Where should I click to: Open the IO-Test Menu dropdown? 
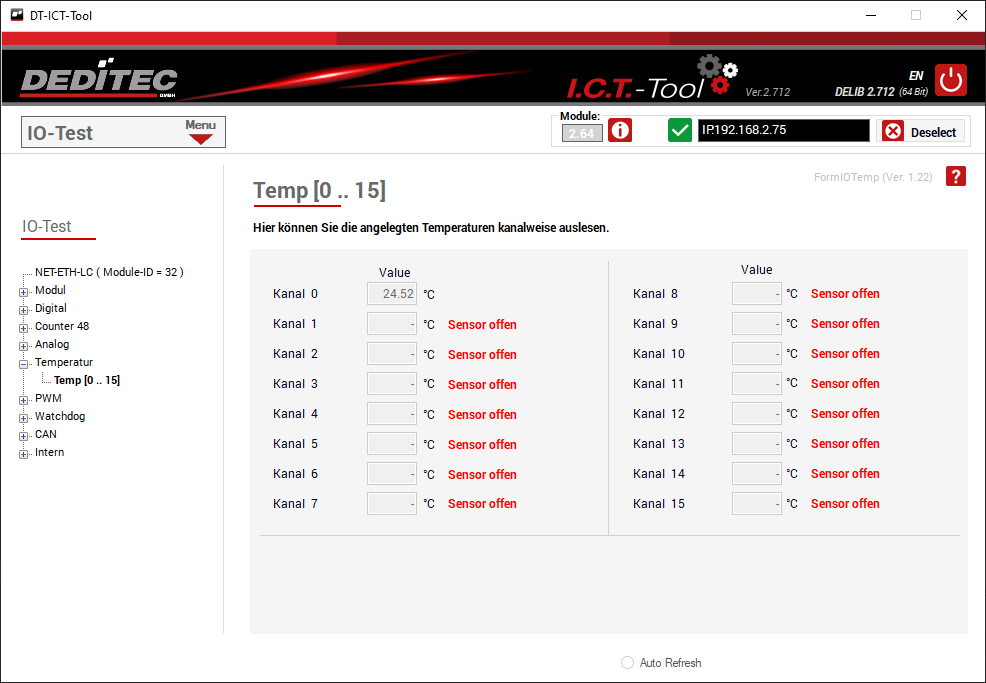pos(201,132)
